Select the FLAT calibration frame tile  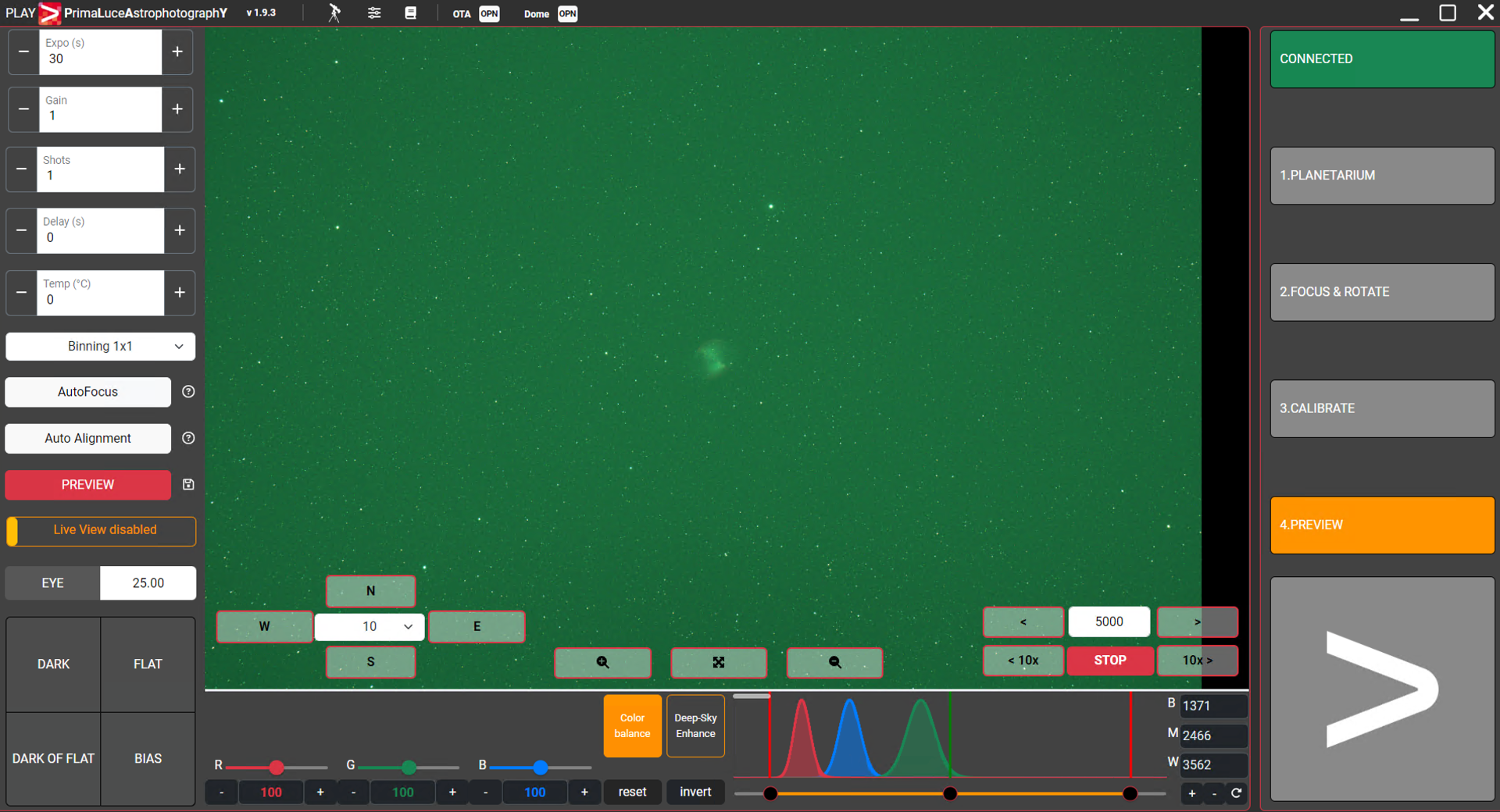148,664
